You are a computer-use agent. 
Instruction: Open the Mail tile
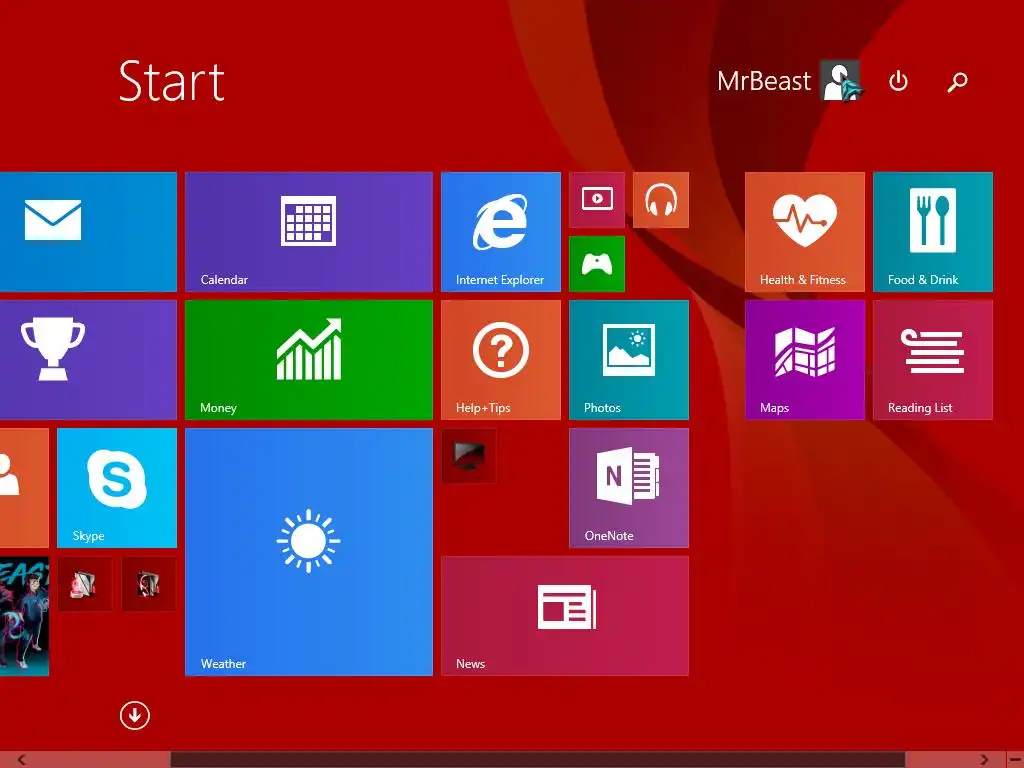(88, 232)
